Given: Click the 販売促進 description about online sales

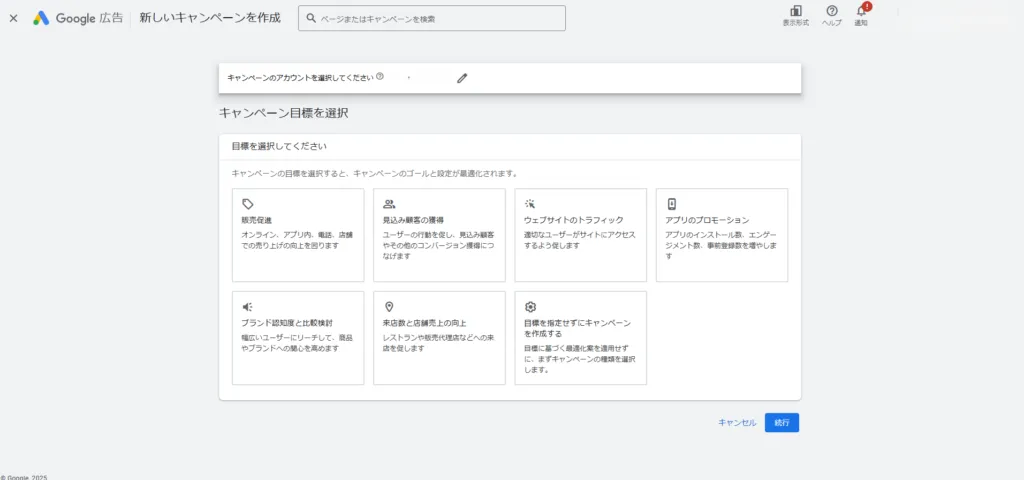Looking at the screenshot, I should click(297, 240).
